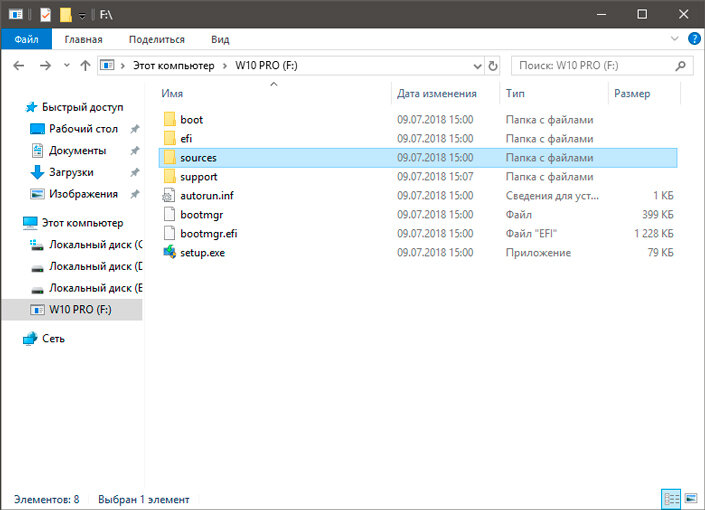The image size is (705, 510).
Task: Expand the ribbon with the chevron
Action: click(x=674, y=39)
